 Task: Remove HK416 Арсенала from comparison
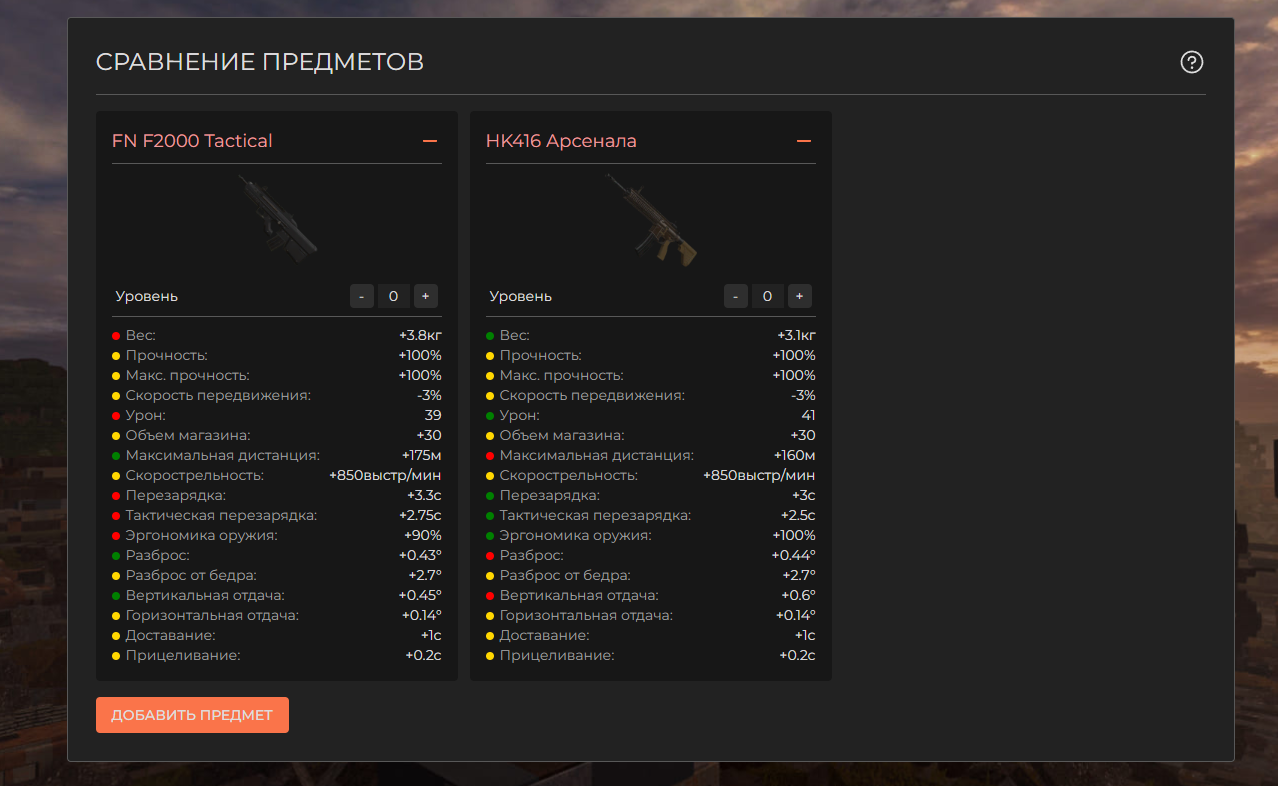point(804,141)
